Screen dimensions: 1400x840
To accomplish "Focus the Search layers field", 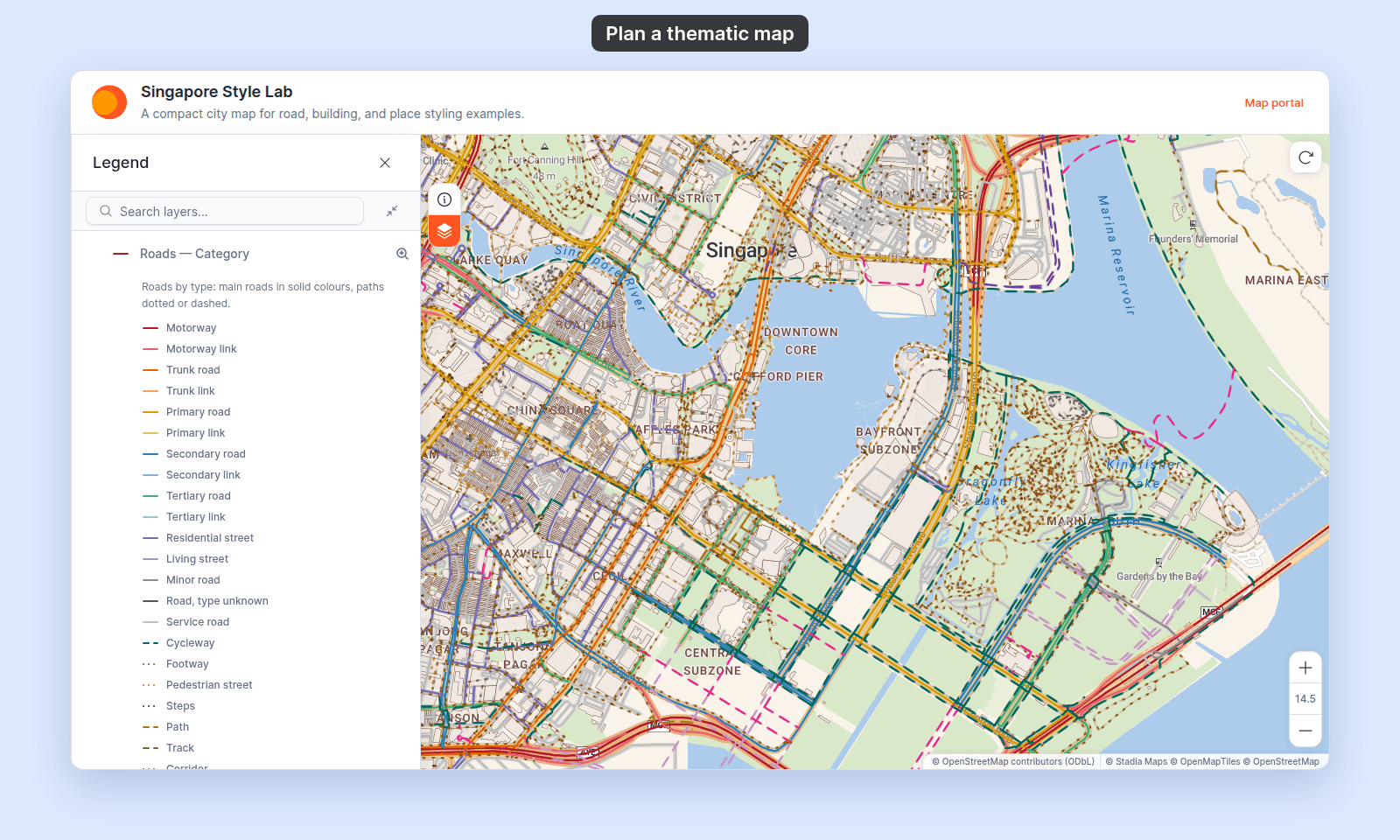I will coord(225,211).
